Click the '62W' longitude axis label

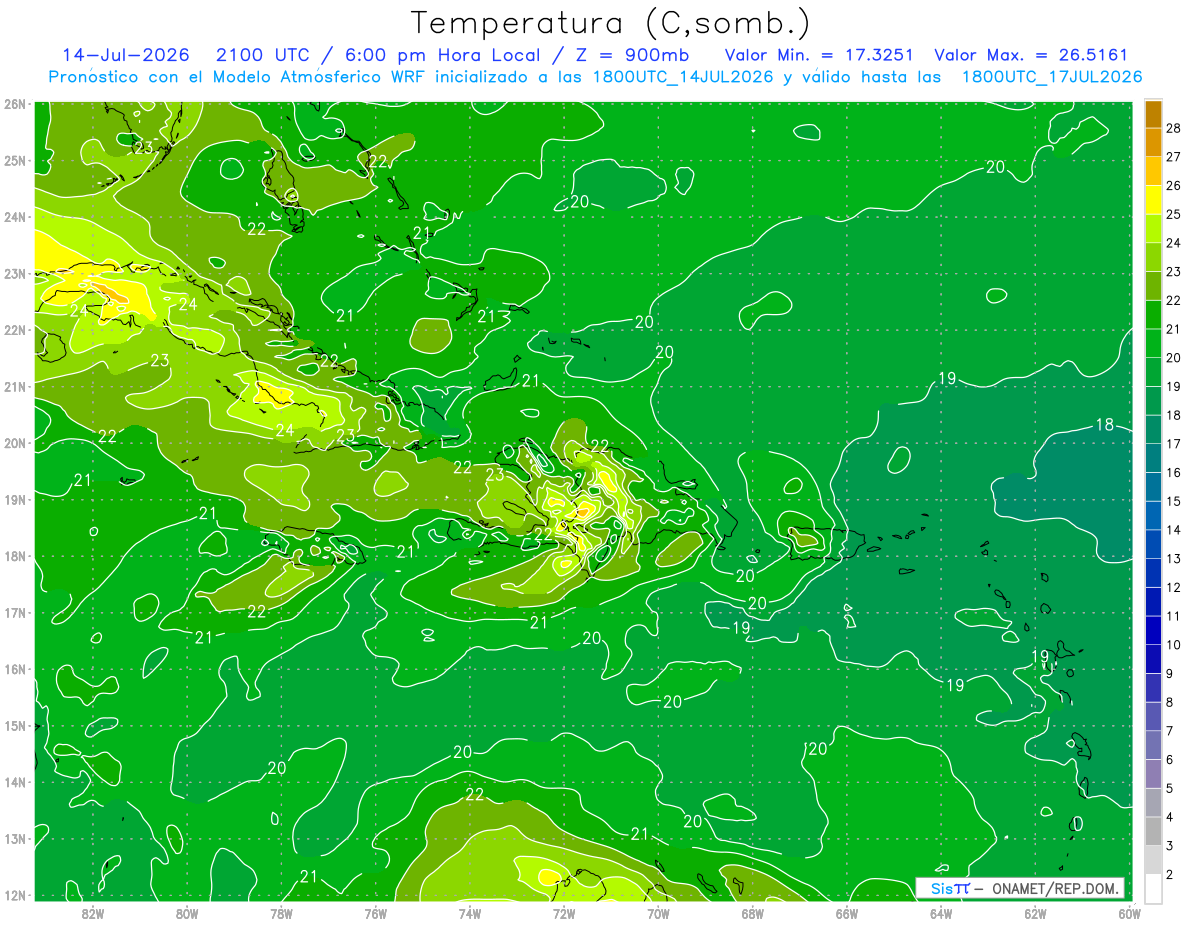point(1035,912)
